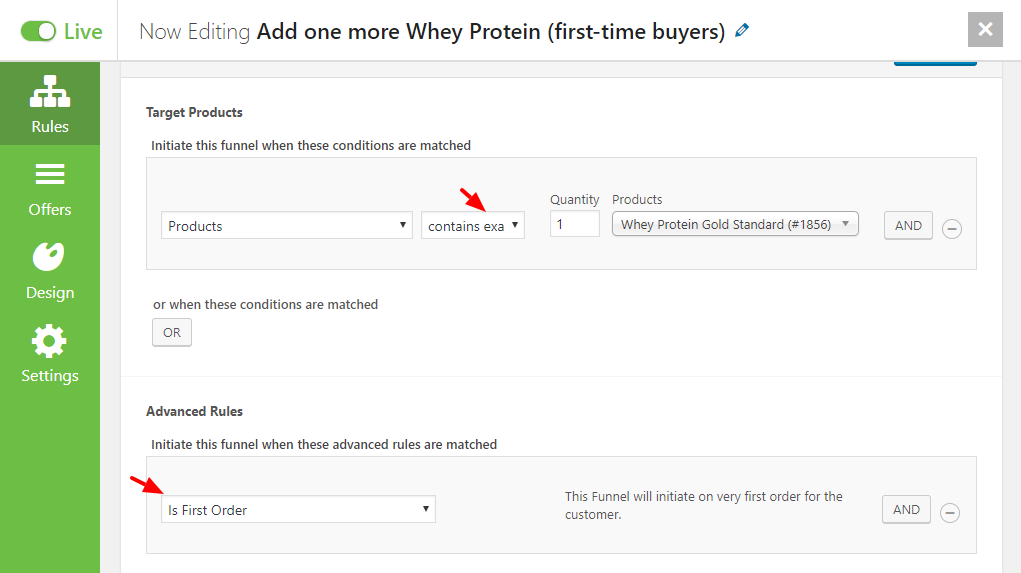Add AND condition to Target Products

(x=908, y=225)
